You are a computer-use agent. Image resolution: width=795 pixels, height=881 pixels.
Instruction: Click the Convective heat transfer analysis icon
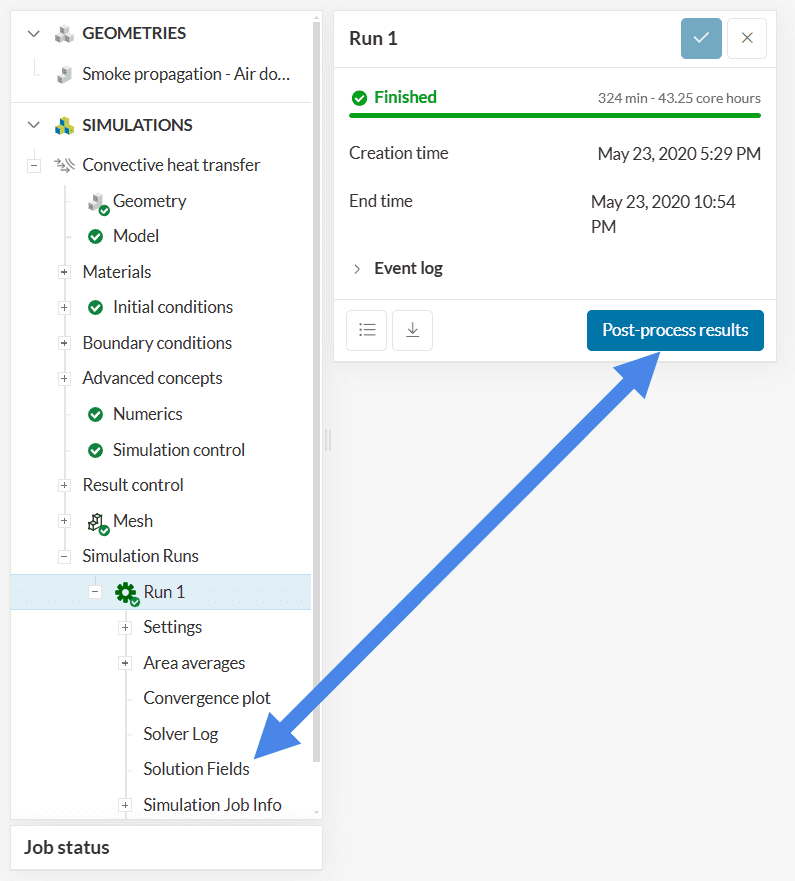65,165
